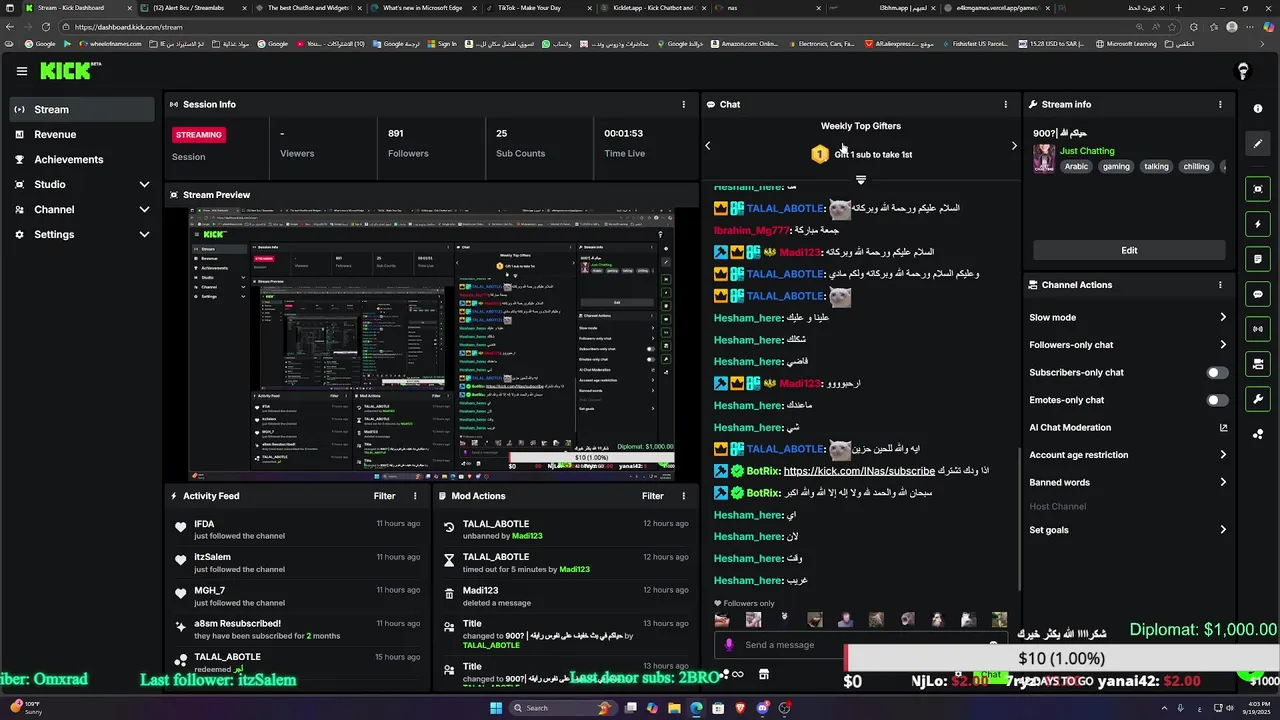
Task: Expand the Settings sidebar section
Action: pyautogui.click(x=83, y=235)
